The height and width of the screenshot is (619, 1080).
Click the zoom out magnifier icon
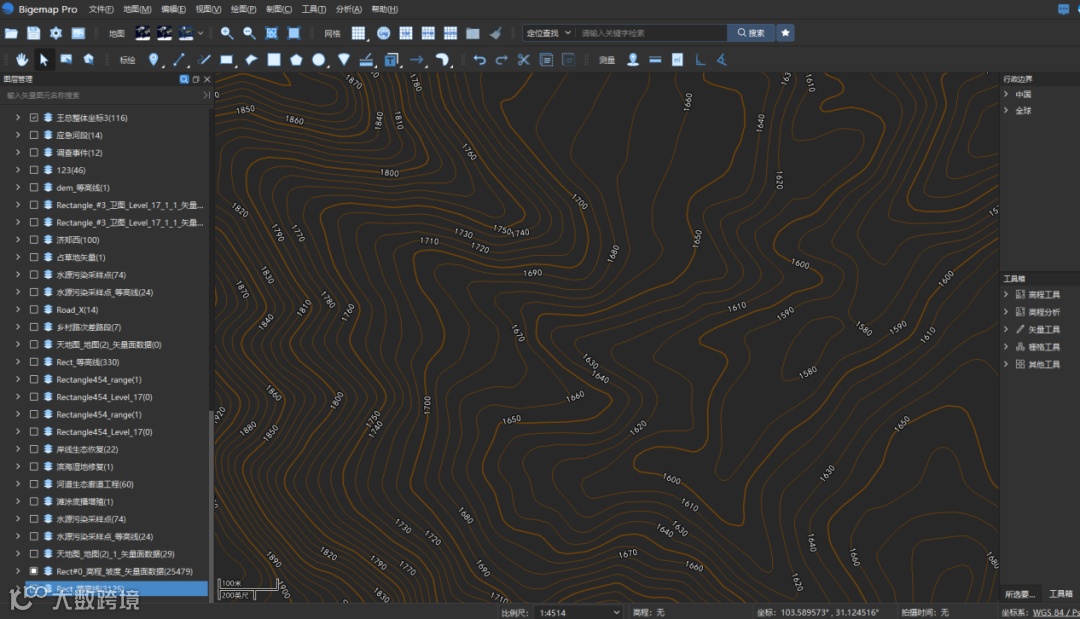(249, 33)
